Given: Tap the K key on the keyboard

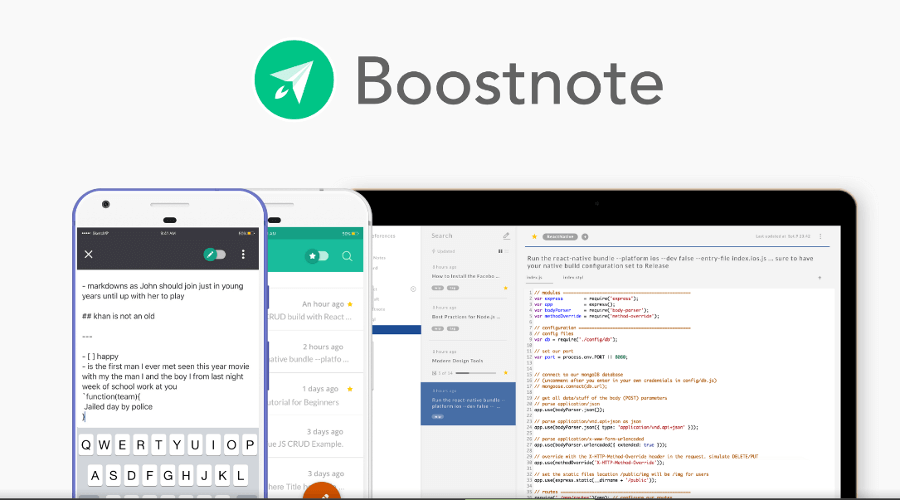Looking at the screenshot, I should click(223, 475).
